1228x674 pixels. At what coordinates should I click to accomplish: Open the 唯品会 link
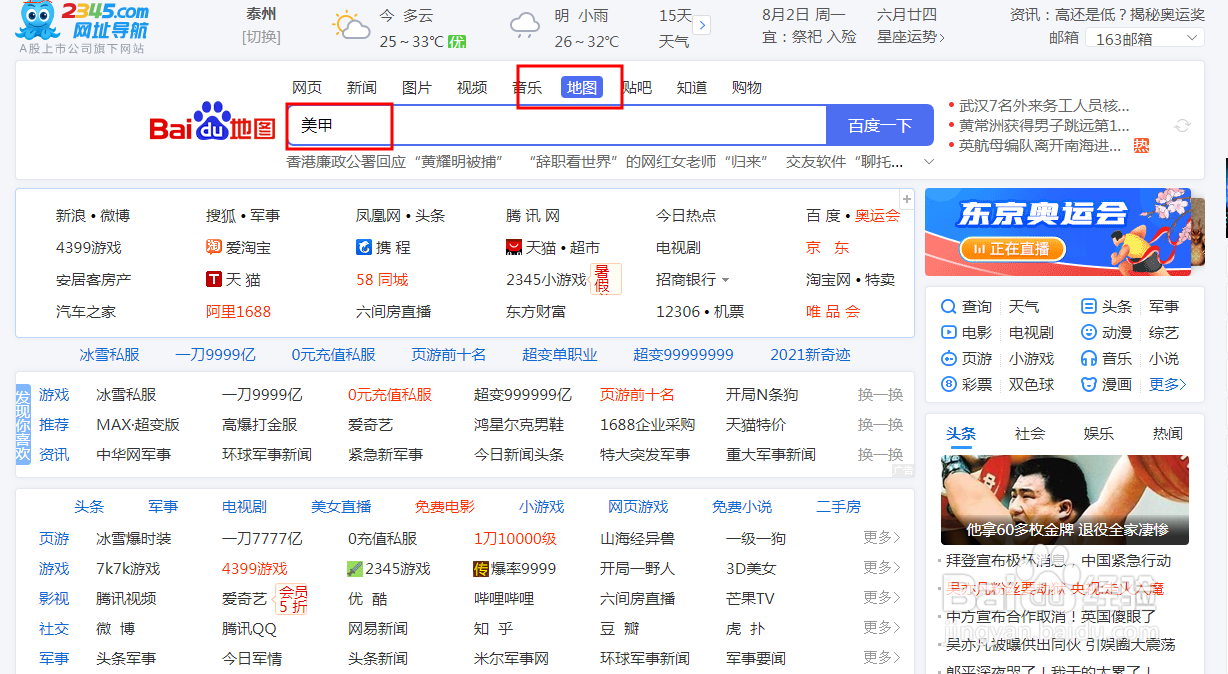pyautogui.click(x=833, y=311)
